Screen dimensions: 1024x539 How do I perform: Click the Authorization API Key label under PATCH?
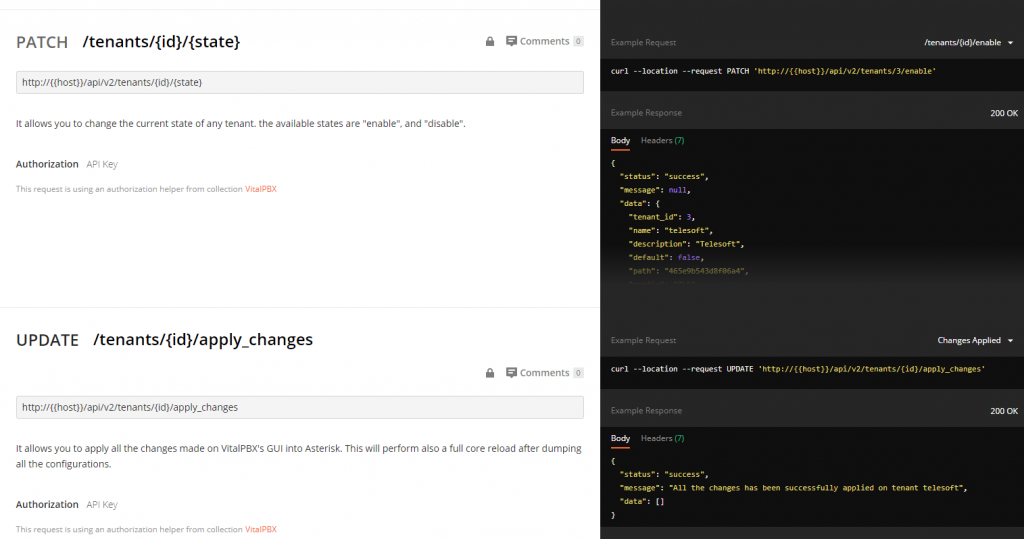[67, 164]
